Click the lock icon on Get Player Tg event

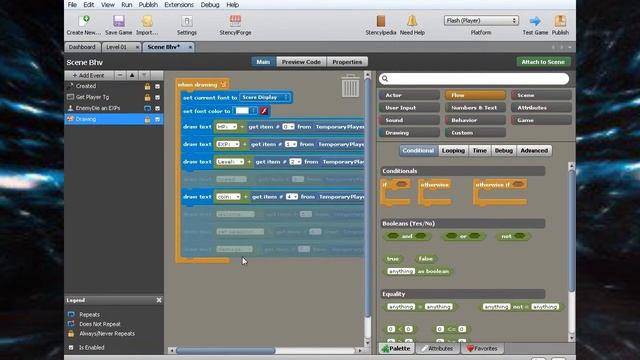[147, 98]
